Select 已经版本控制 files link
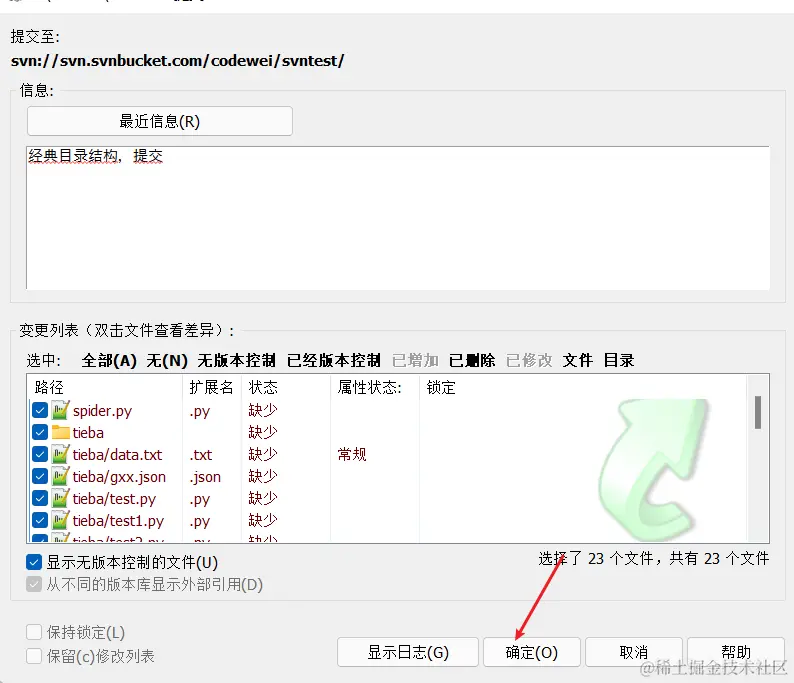The width and height of the screenshot is (794, 683). [334, 360]
